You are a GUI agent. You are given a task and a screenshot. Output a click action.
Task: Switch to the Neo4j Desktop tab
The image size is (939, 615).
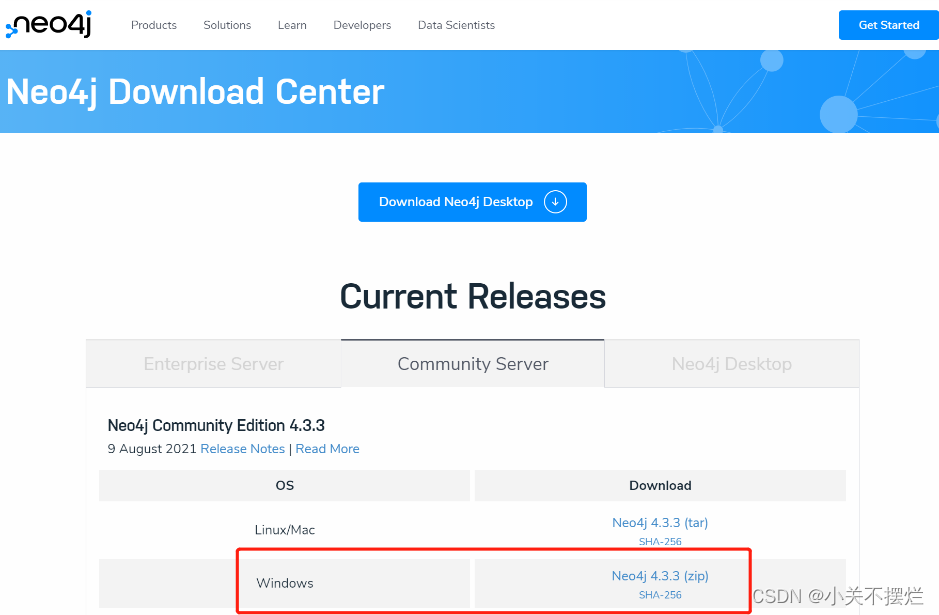[x=732, y=363]
